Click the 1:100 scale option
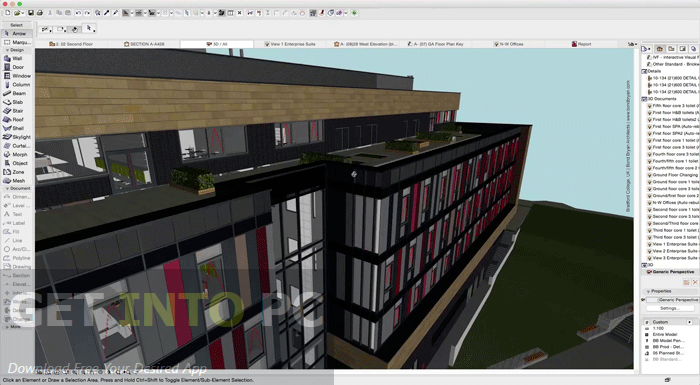 point(658,328)
